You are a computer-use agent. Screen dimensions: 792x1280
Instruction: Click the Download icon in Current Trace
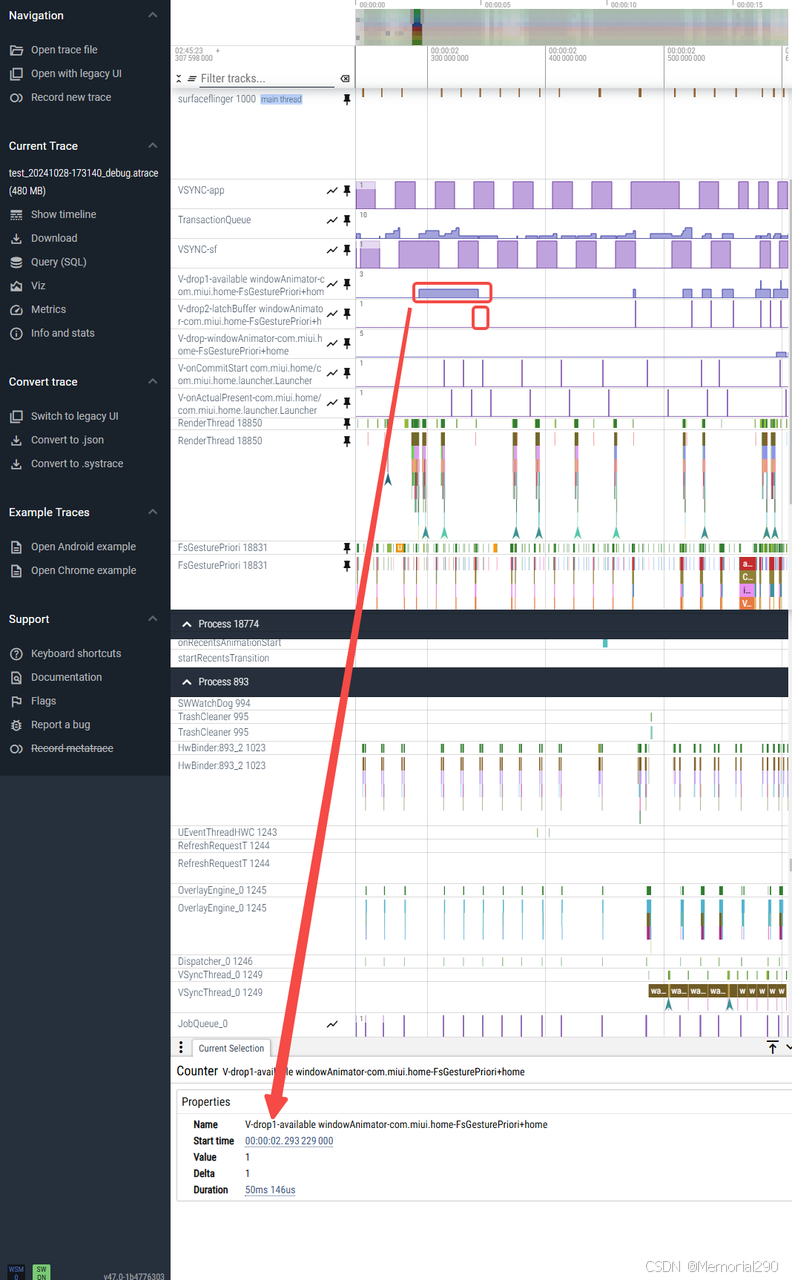[x=15, y=239]
